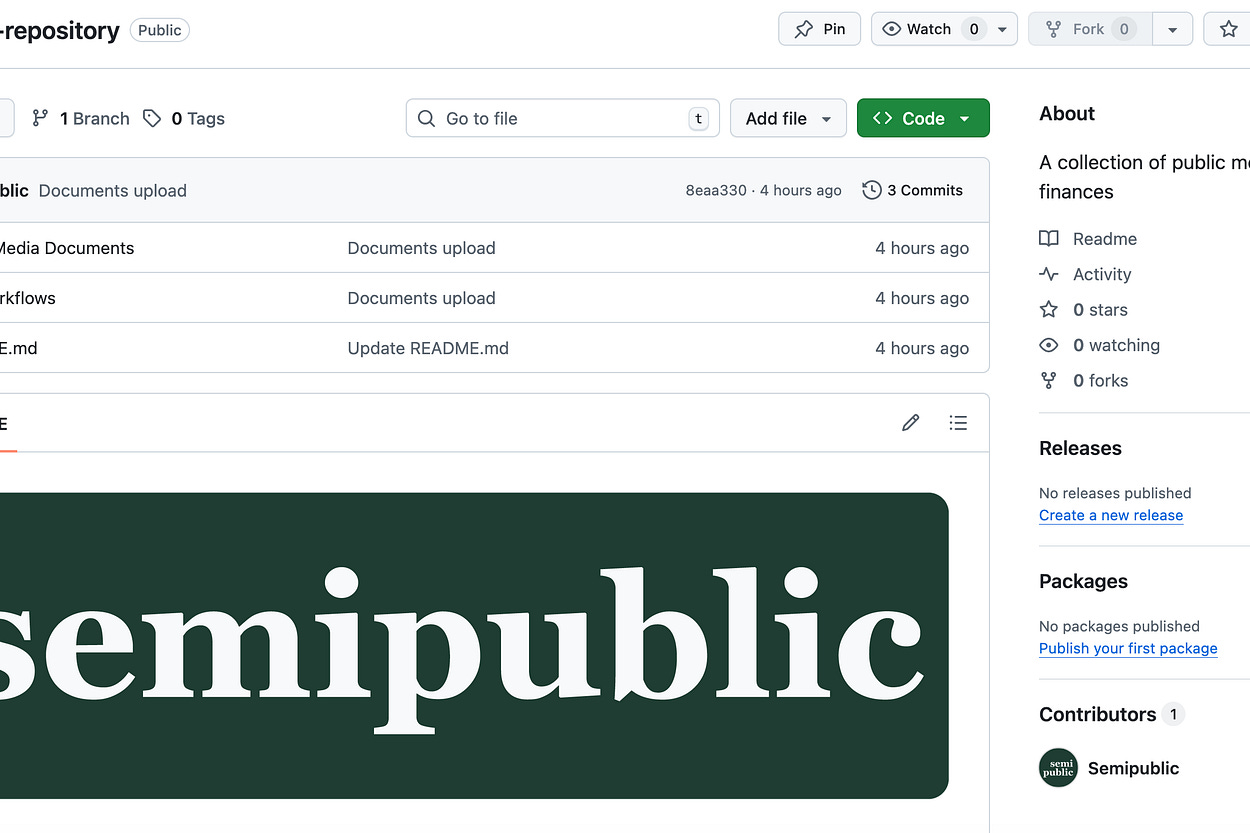Open the Packages heading link
The height and width of the screenshot is (833, 1250).
(x=1083, y=581)
